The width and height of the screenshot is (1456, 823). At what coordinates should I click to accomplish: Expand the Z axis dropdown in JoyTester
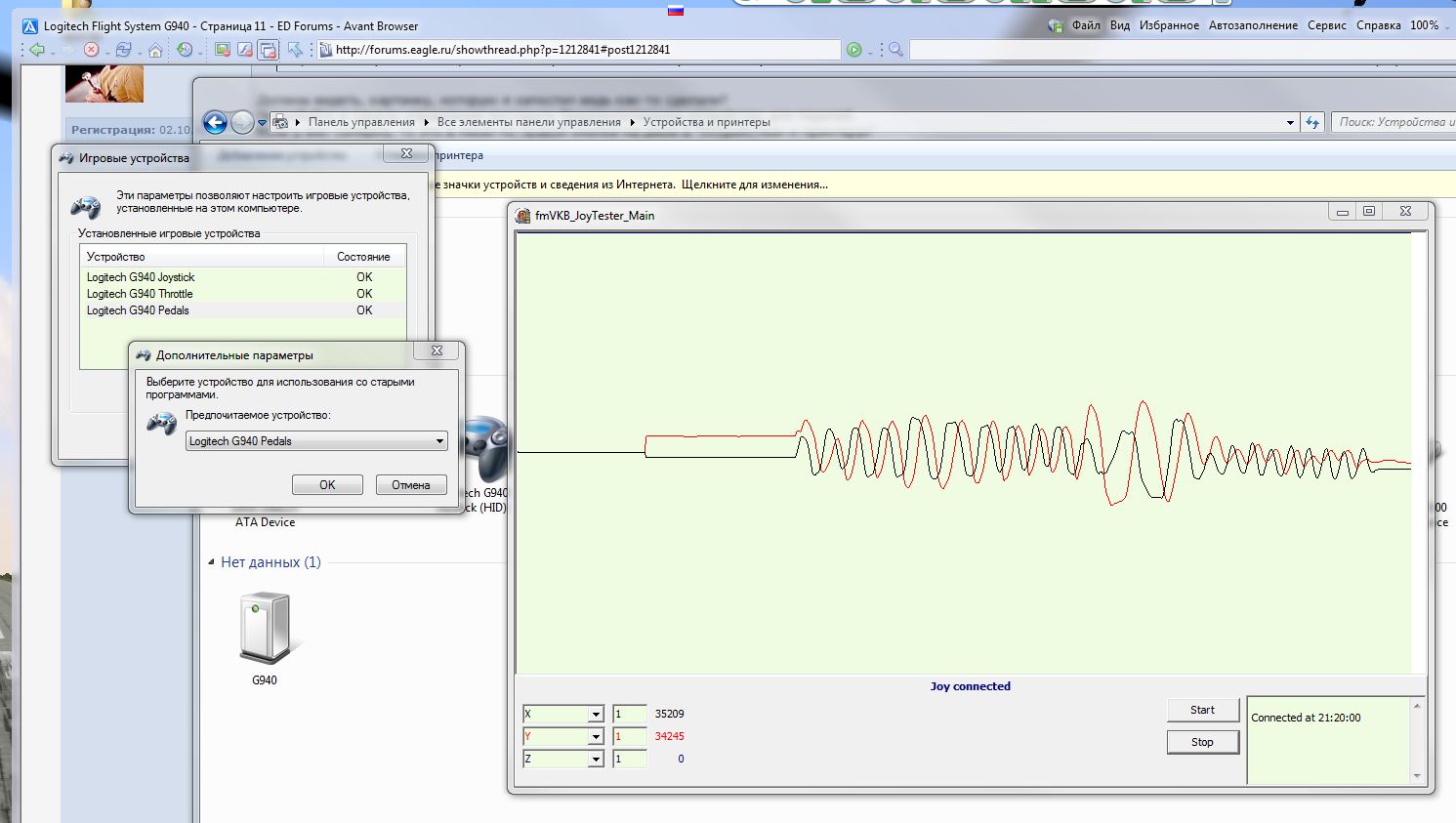tap(596, 760)
